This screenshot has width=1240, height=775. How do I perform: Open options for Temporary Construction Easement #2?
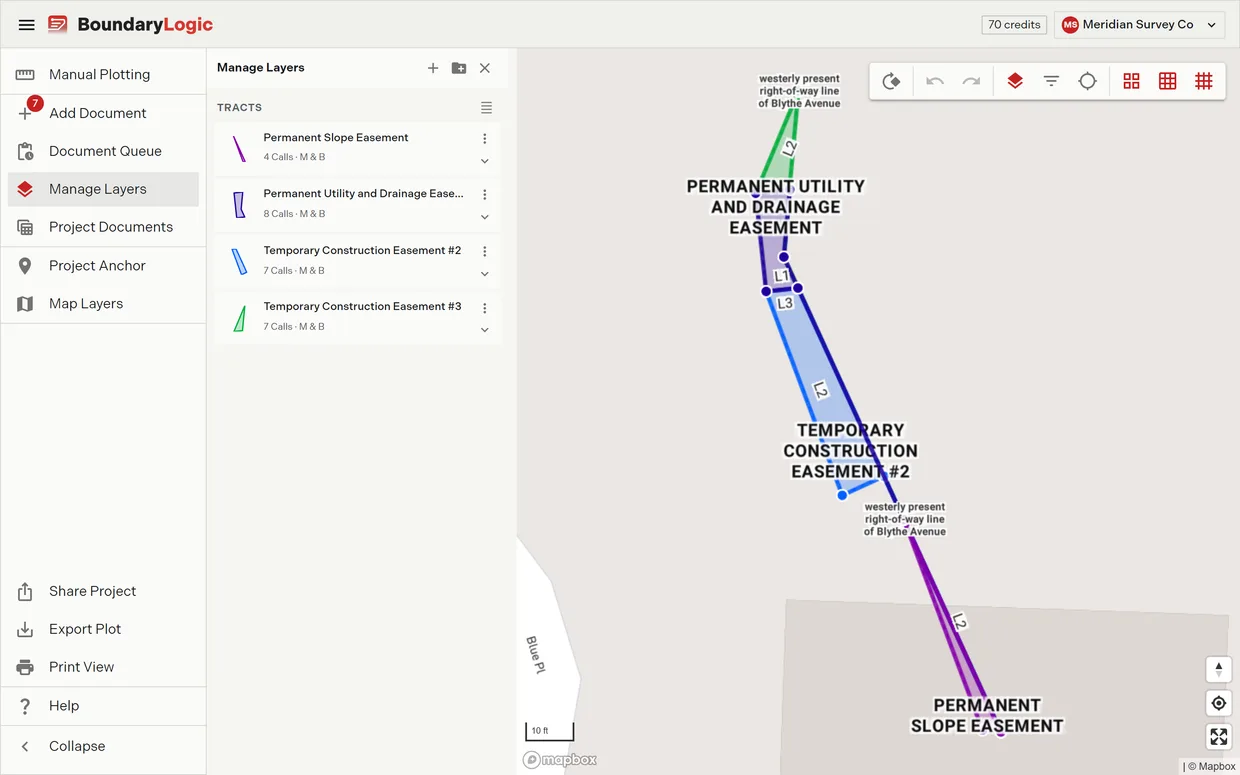485,252
